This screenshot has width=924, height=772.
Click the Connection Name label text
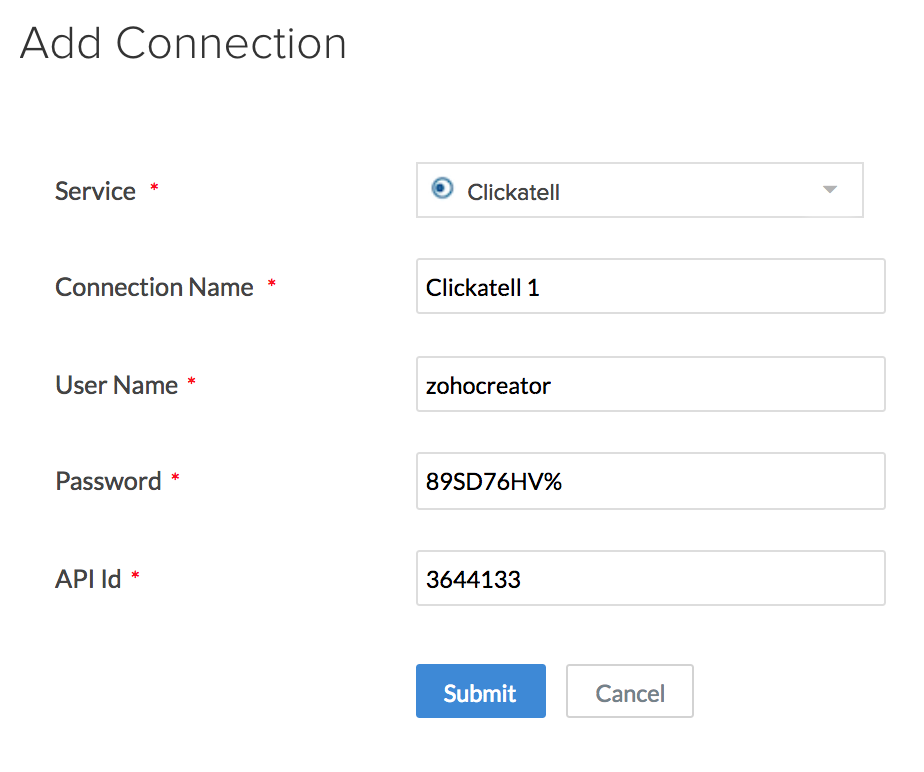[154, 287]
